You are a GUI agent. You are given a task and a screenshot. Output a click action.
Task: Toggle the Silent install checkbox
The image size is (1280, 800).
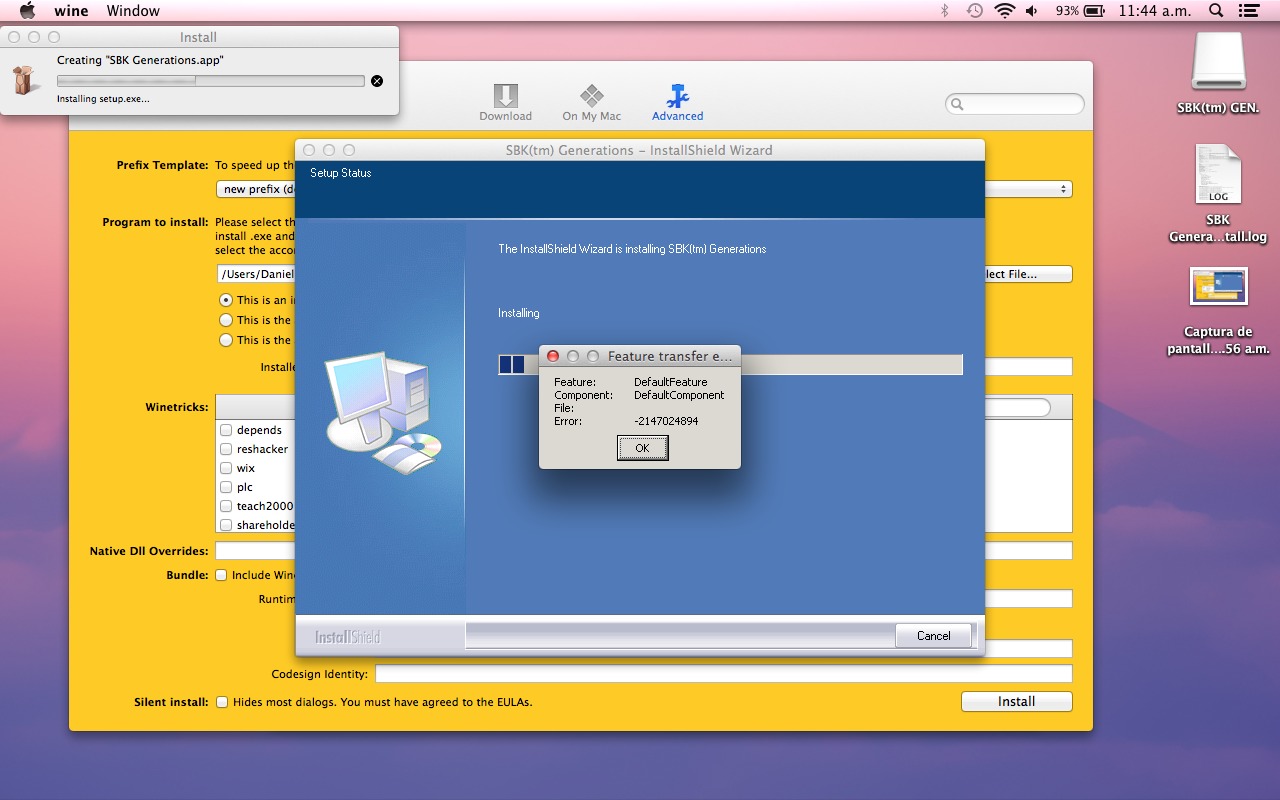[x=222, y=702]
